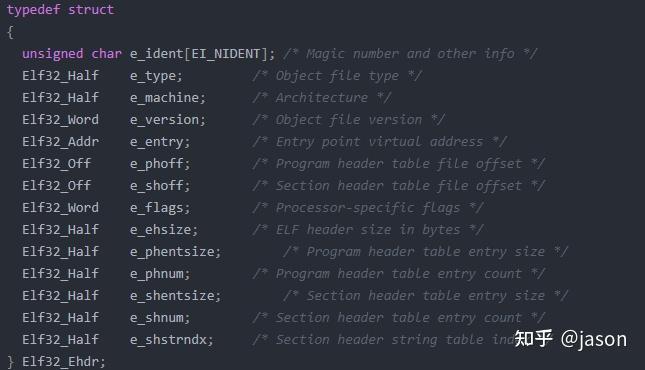Click the struct keyword
The height and width of the screenshot is (370, 645).
pyautogui.click(x=91, y=9)
